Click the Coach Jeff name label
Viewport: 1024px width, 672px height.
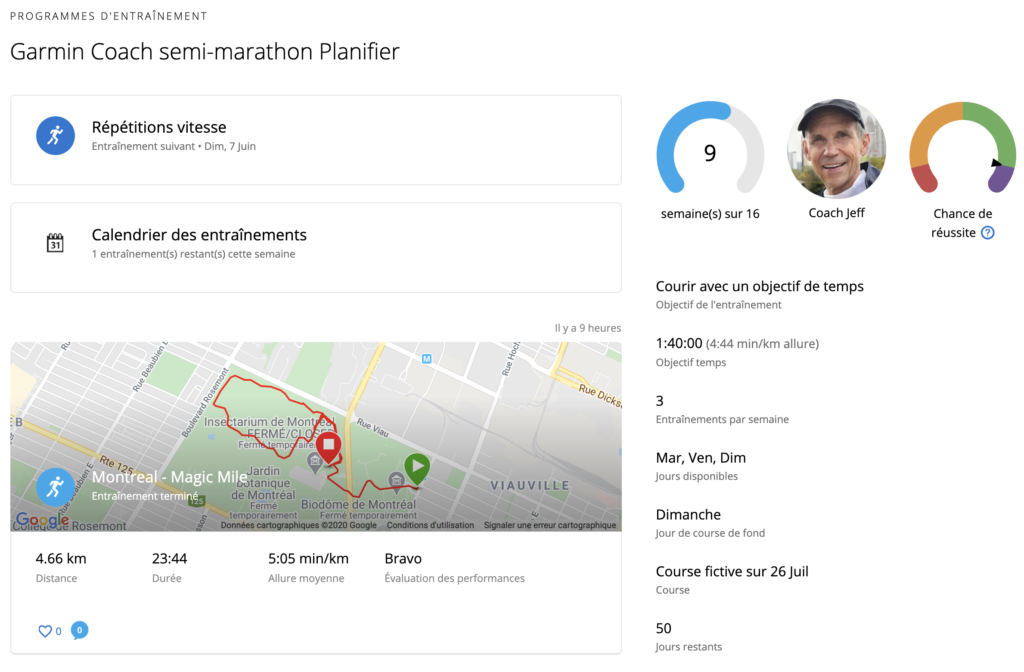tap(837, 213)
